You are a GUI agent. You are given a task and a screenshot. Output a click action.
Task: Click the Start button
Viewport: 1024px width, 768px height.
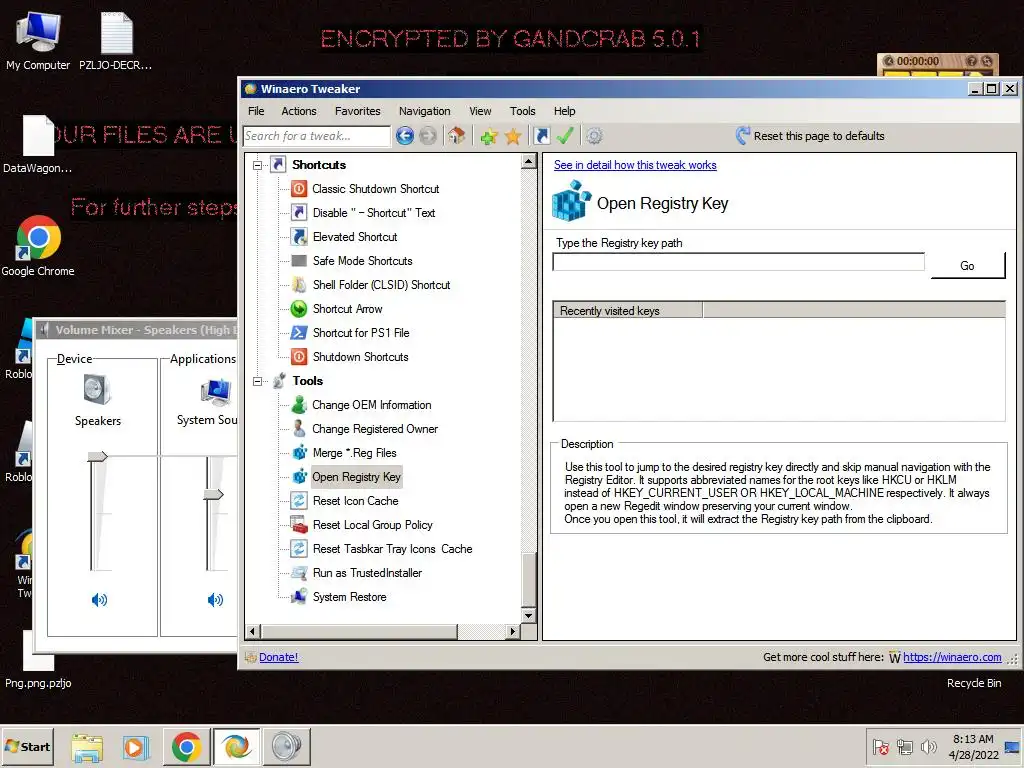click(x=27, y=746)
